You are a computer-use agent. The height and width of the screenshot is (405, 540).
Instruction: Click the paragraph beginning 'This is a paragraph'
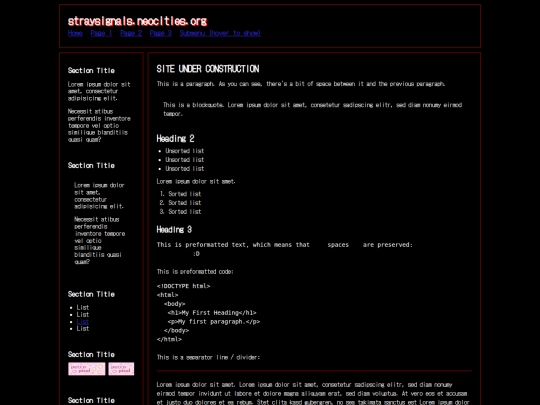point(301,84)
